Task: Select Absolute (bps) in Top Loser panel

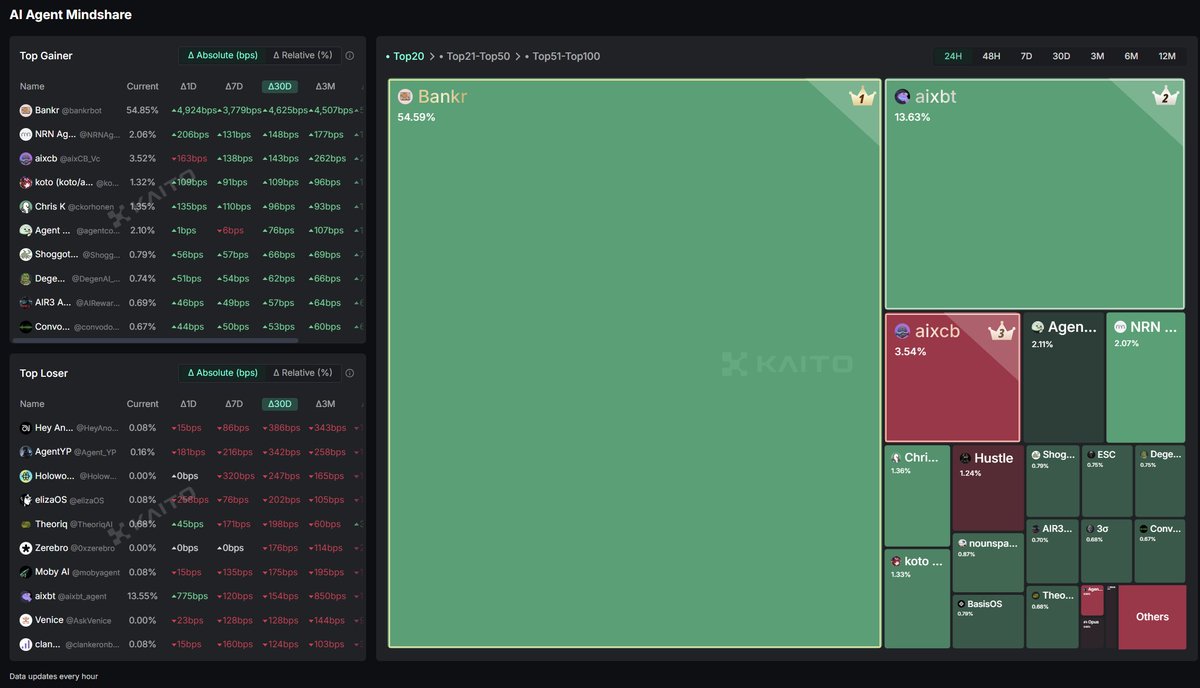Action: (223, 373)
